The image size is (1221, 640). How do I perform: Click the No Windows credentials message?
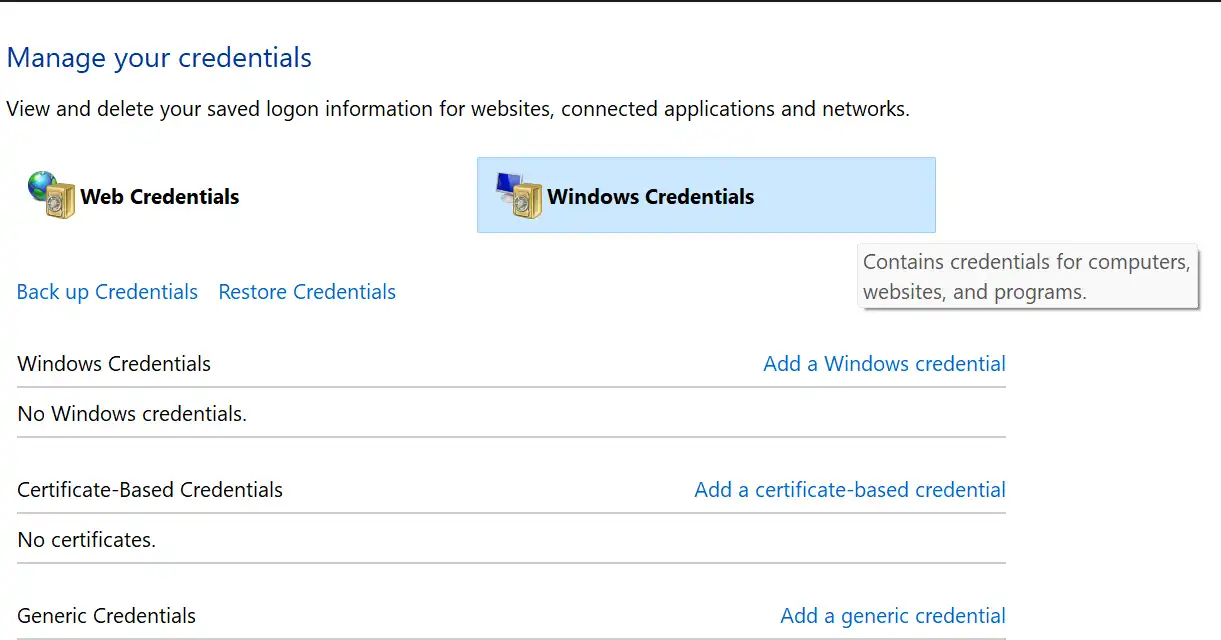point(132,414)
